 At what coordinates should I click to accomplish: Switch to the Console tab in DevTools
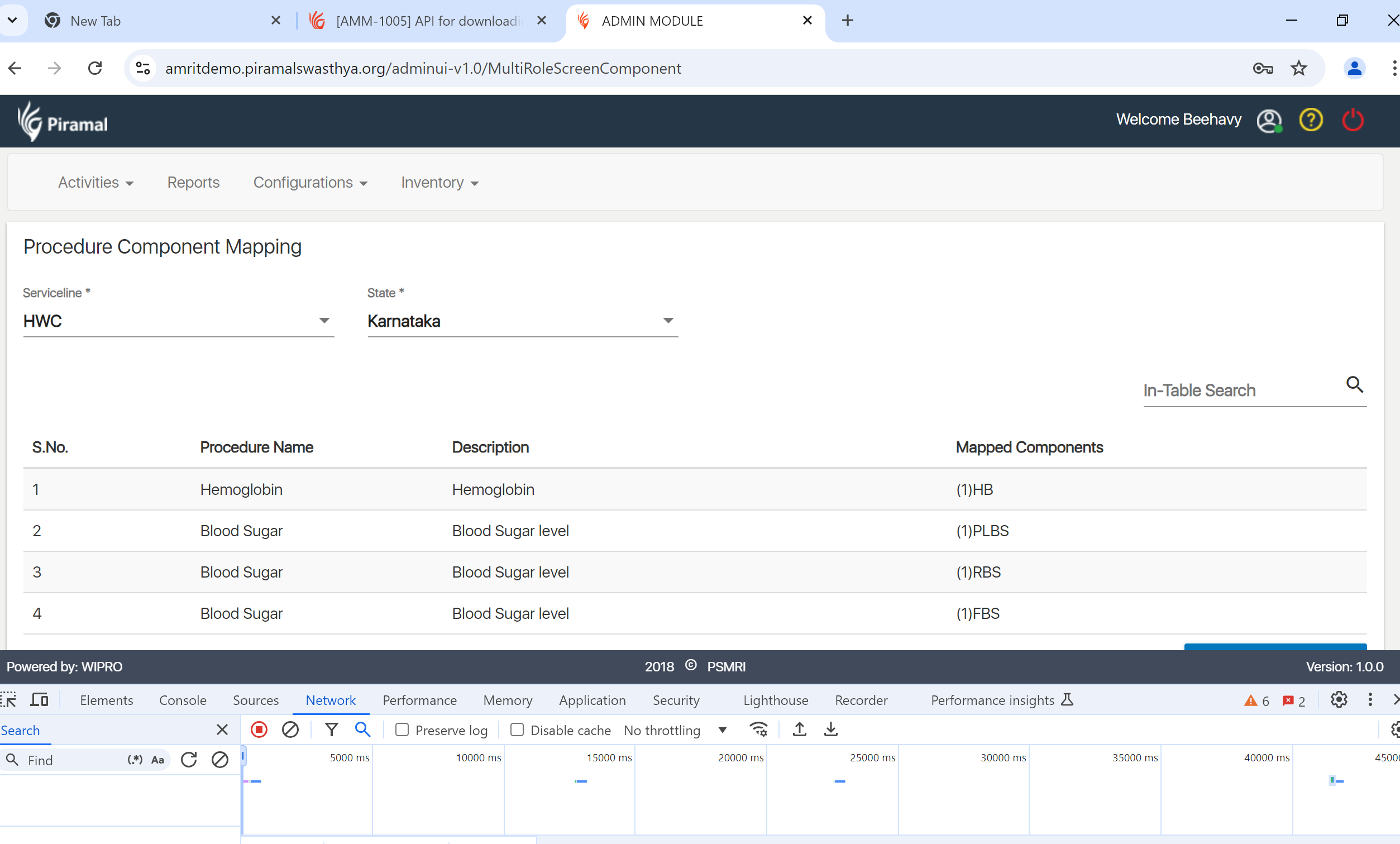[183, 700]
